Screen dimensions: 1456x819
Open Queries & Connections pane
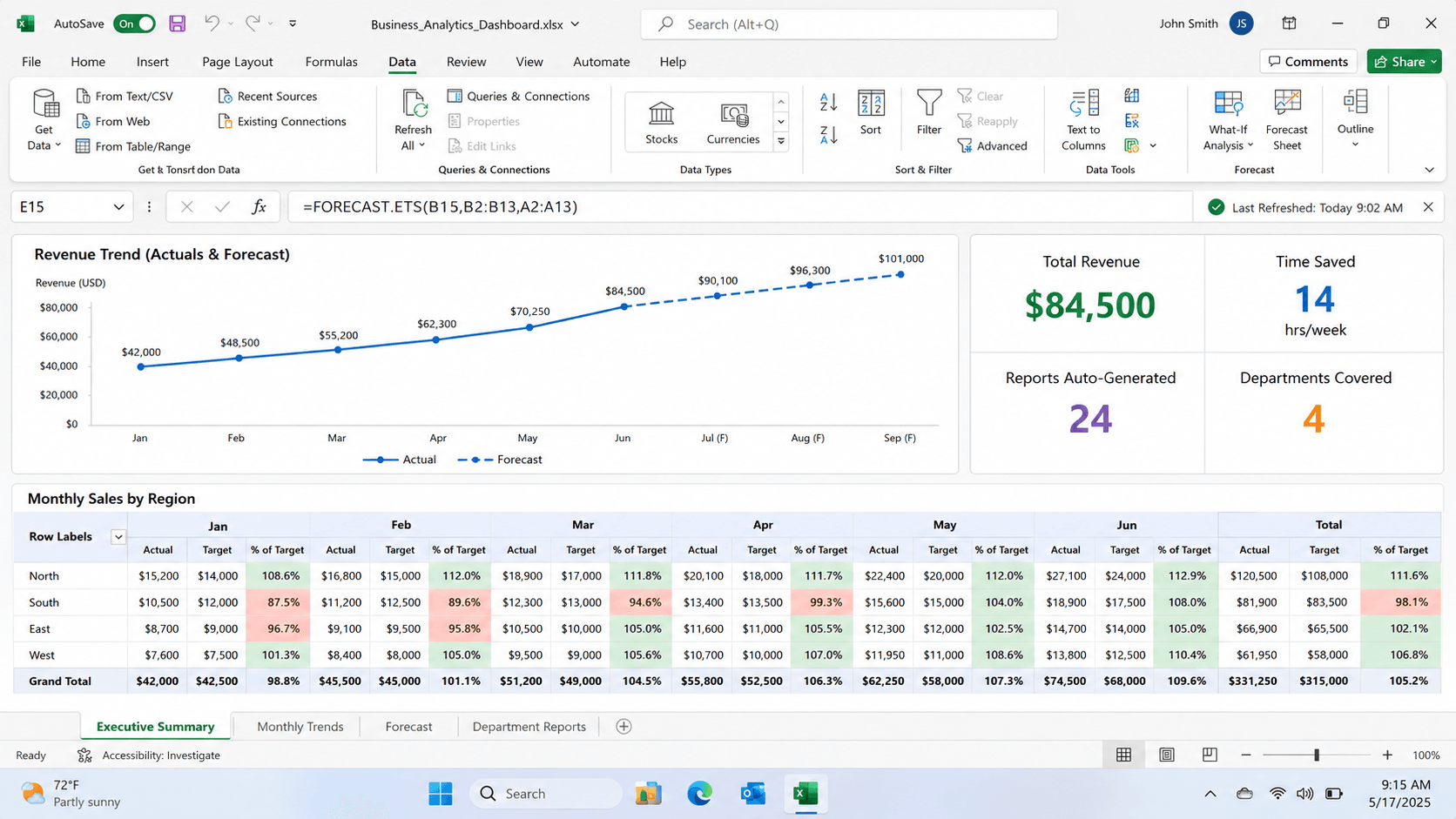click(x=519, y=96)
